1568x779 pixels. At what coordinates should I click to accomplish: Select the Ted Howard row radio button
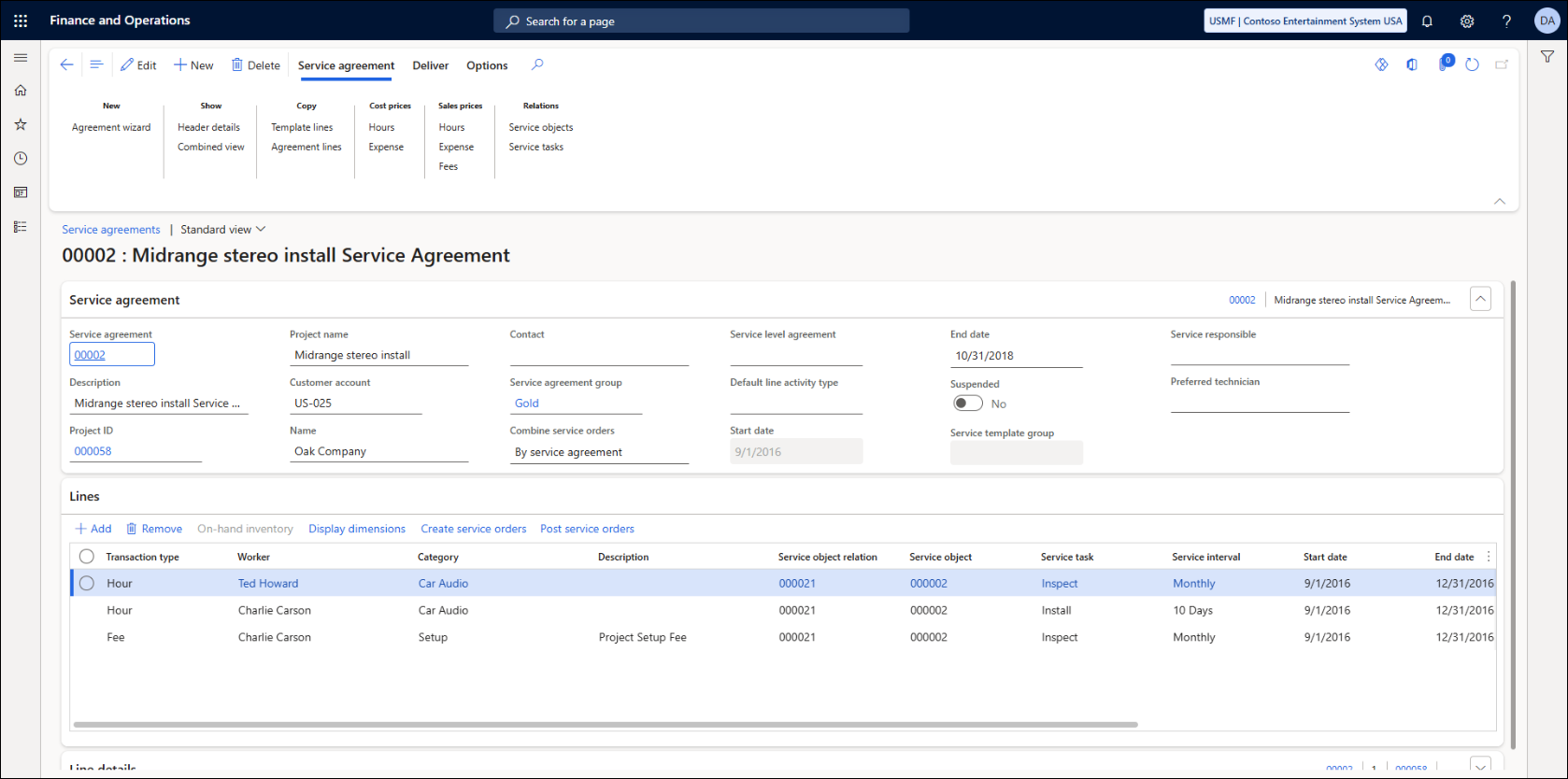[x=87, y=583]
